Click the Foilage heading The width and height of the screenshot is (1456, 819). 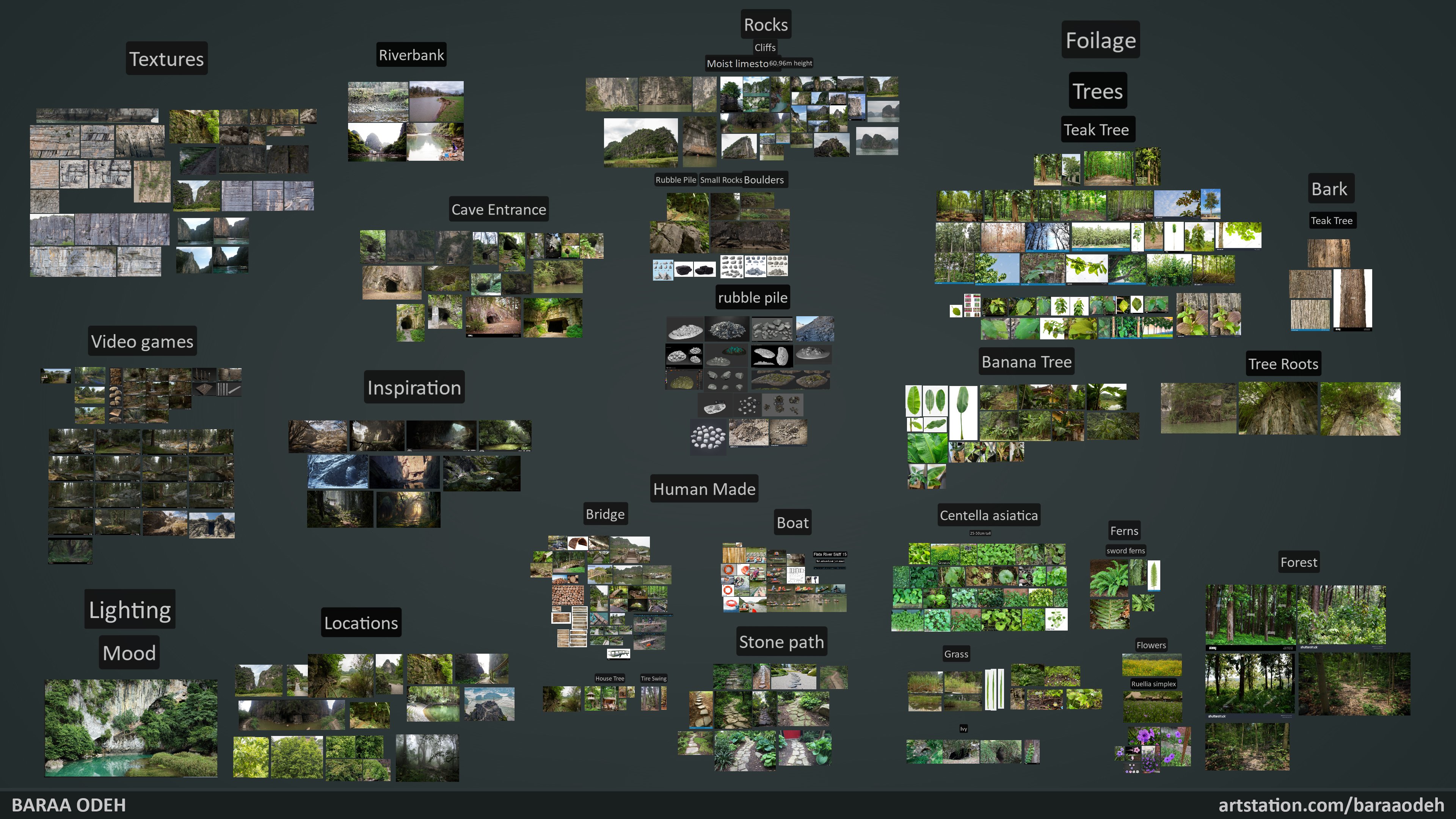[x=1100, y=39]
